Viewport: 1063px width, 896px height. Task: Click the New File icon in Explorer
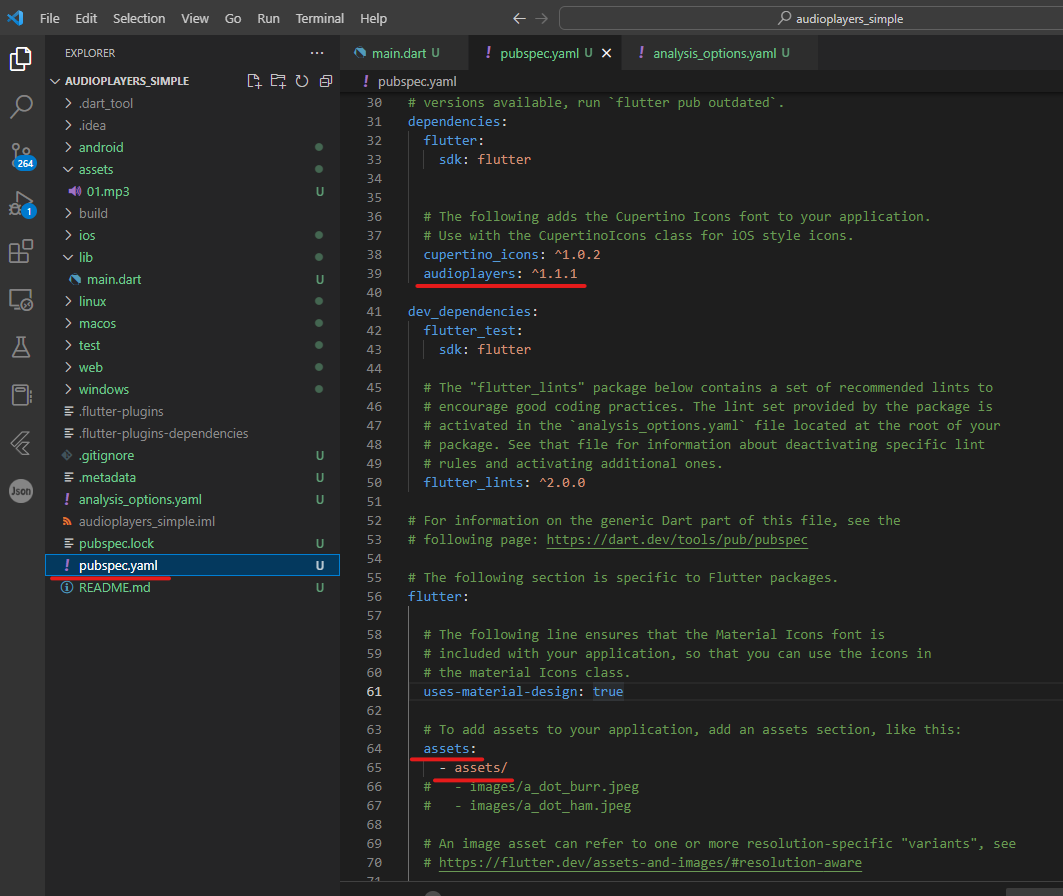coord(254,81)
